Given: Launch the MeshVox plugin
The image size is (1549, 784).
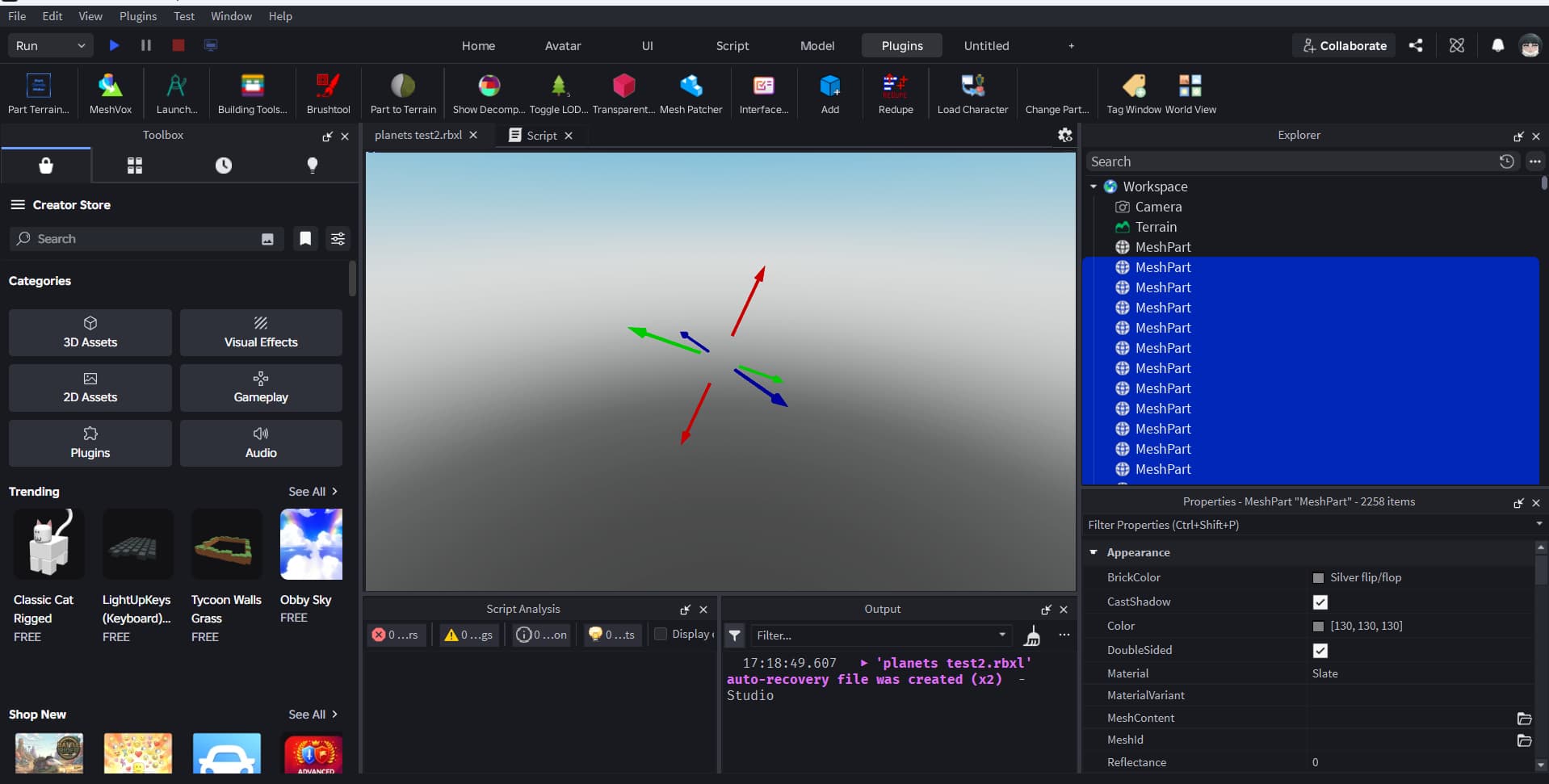Looking at the screenshot, I should pyautogui.click(x=111, y=94).
